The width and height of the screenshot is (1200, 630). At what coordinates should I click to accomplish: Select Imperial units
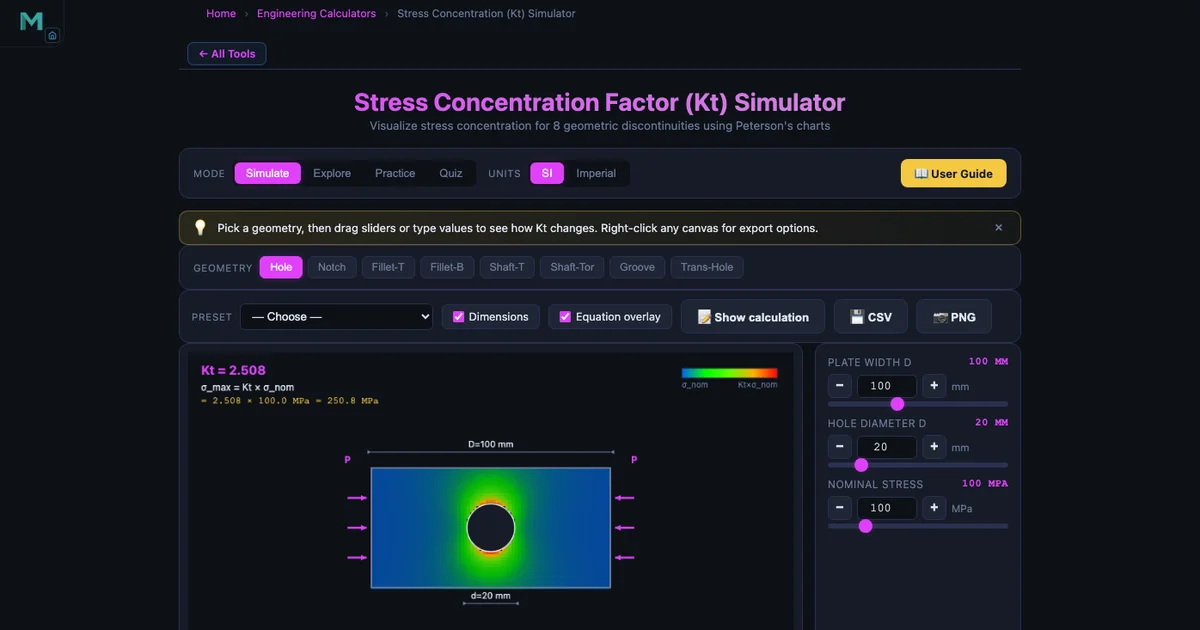pos(596,173)
